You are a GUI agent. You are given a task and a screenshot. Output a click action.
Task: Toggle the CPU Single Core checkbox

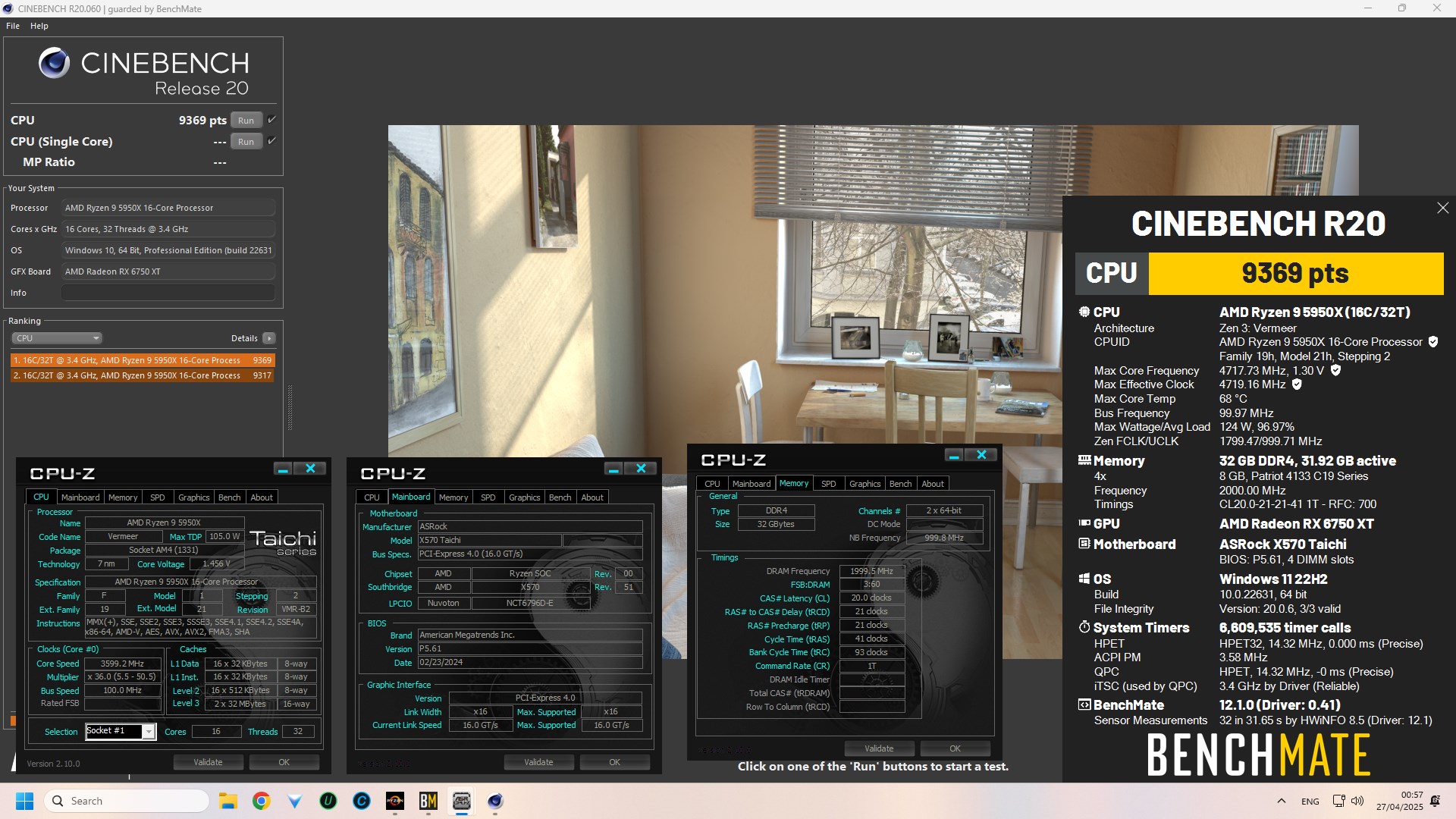[x=271, y=141]
